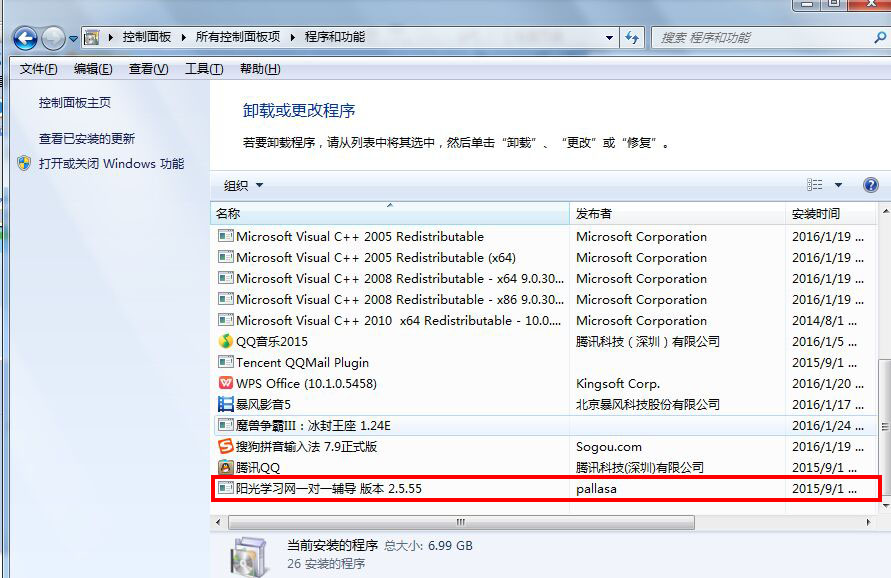Viewport: 891px width, 578px height.
Task: Open the recent pages dropdown arrow
Action: pyautogui.click(x=73, y=39)
